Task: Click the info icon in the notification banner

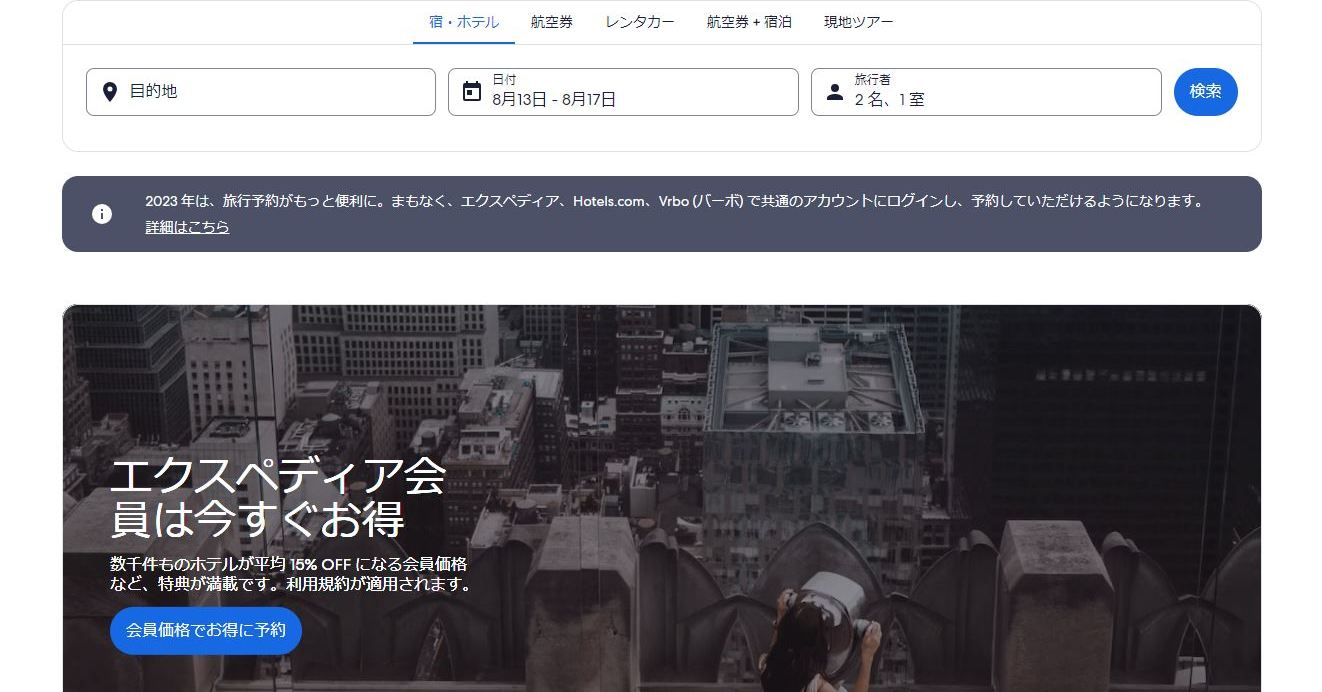Action: [x=102, y=214]
